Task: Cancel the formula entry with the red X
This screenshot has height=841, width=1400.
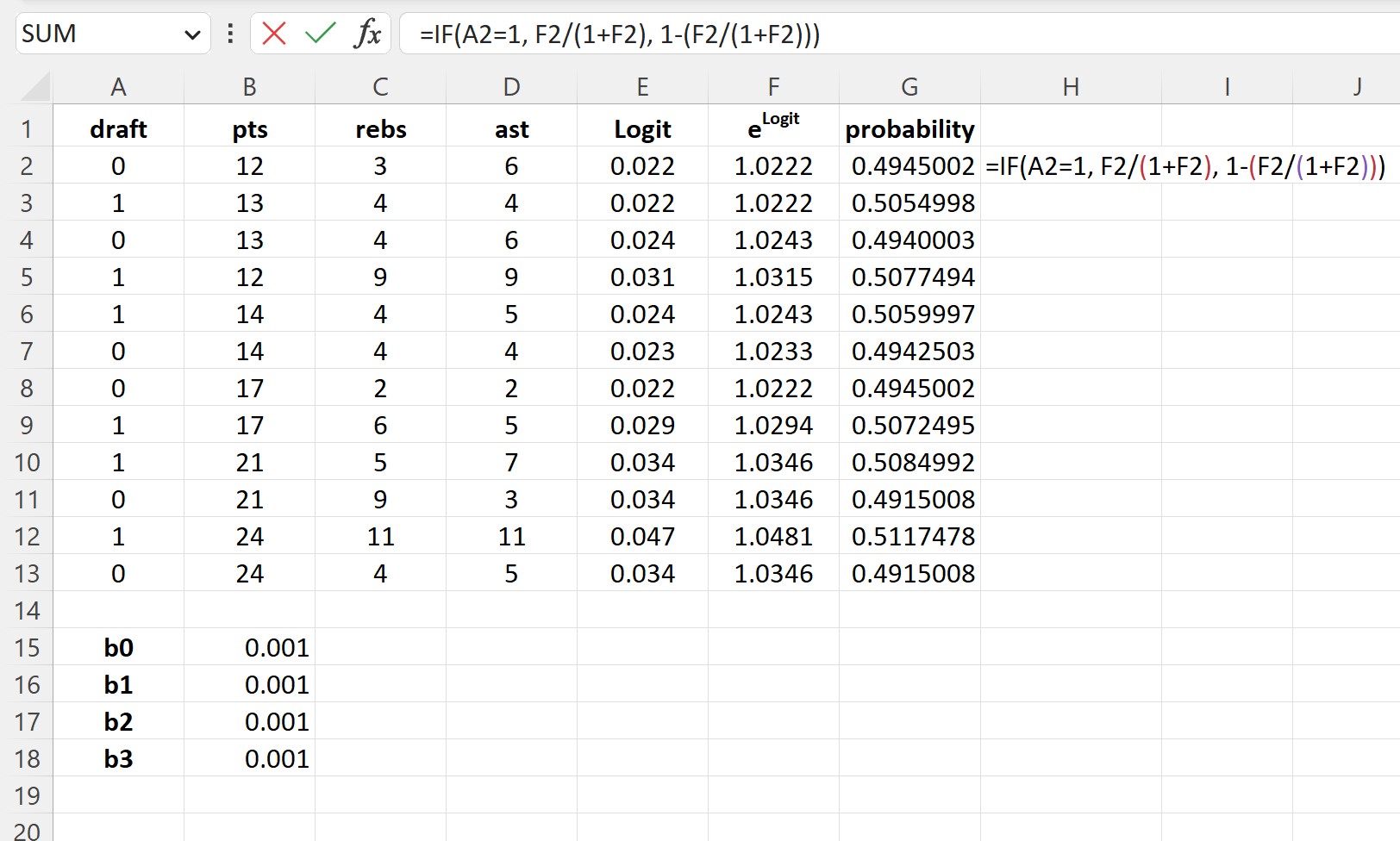Action: point(274,34)
